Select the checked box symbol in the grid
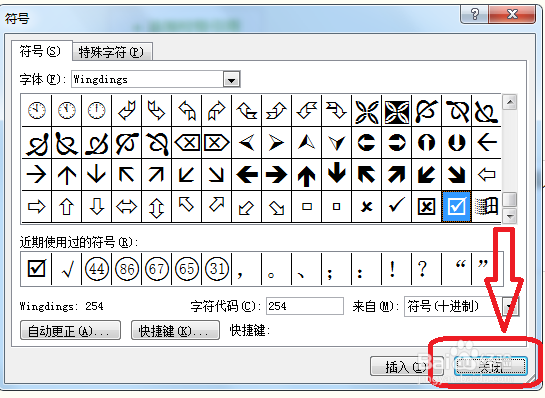The height and width of the screenshot is (398, 545). click(x=456, y=206)
